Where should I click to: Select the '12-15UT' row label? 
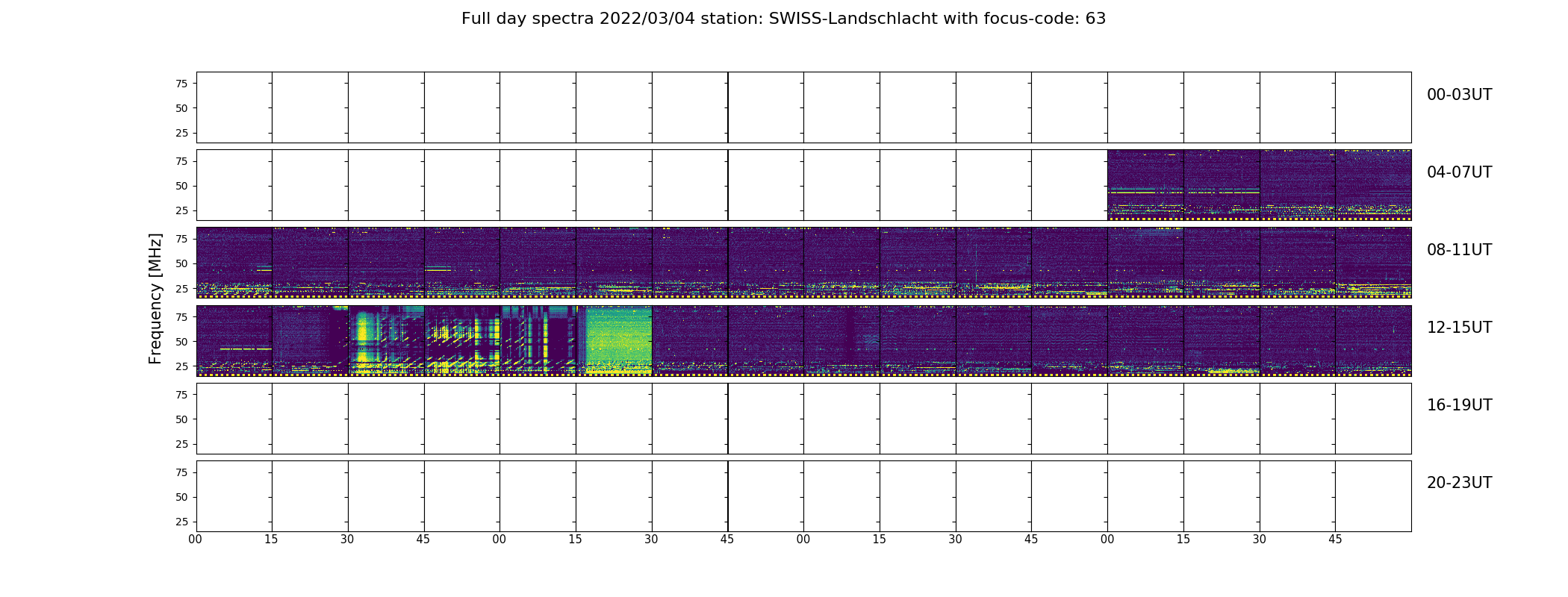[x=1459, y=328]
